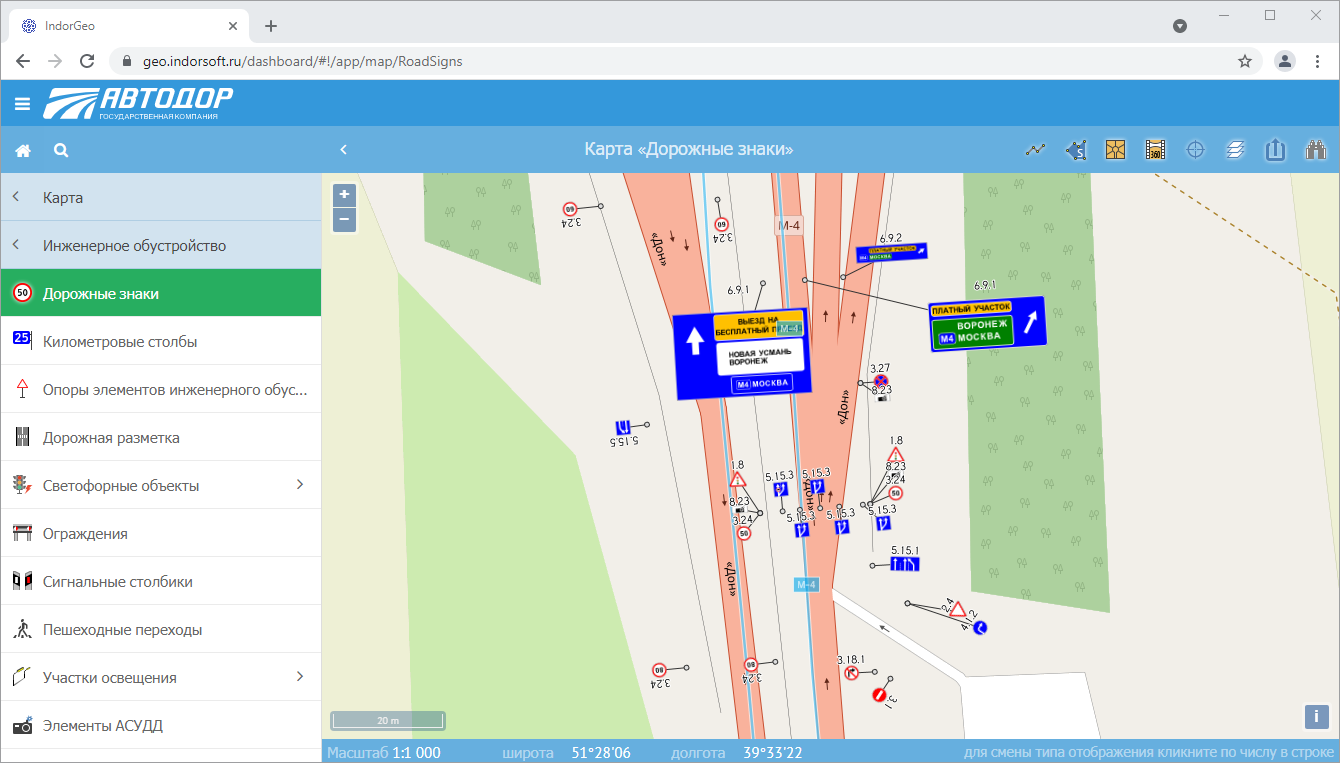Click the share/export map icon

coord(1275,150)
